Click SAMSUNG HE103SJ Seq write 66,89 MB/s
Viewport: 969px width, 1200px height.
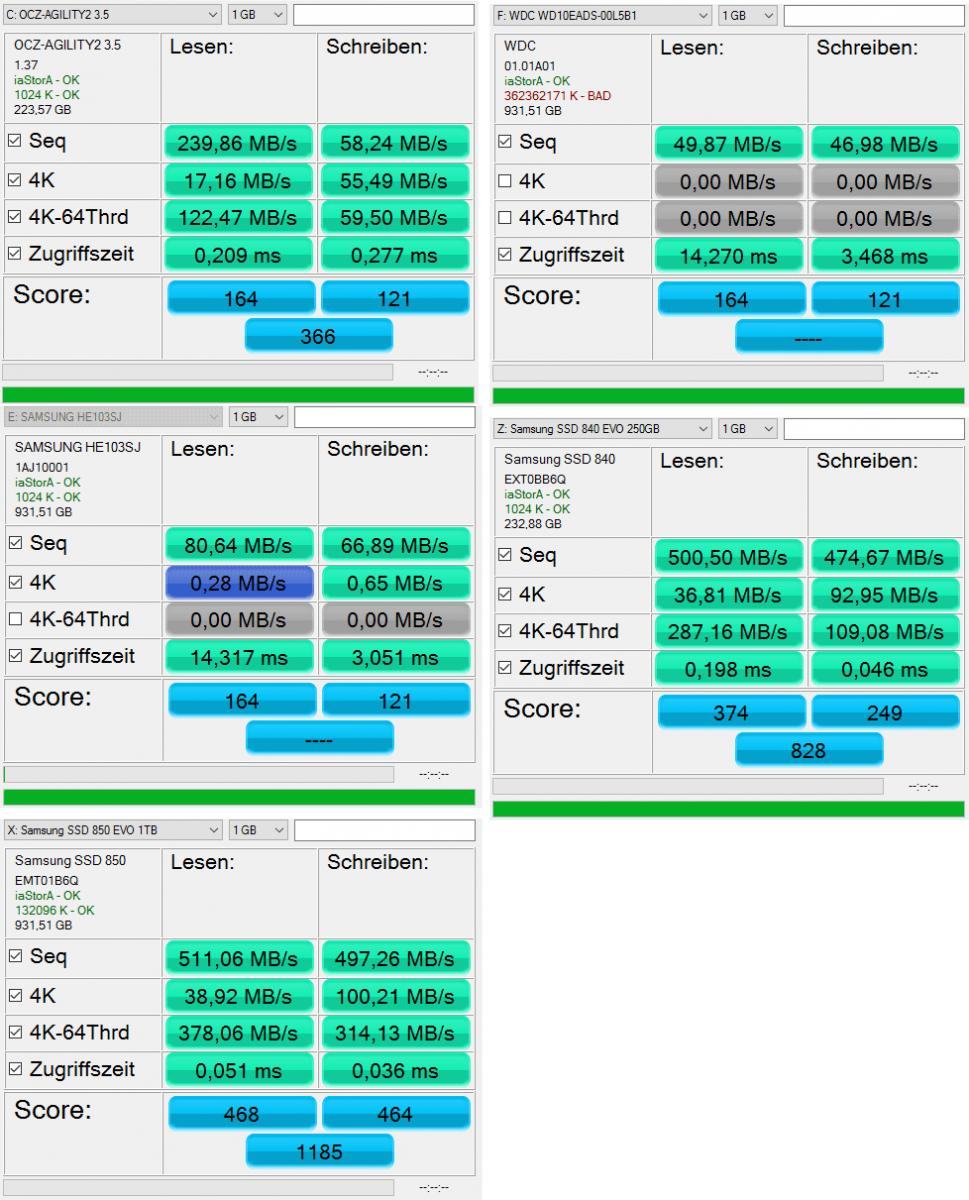(x=395, y=546)
